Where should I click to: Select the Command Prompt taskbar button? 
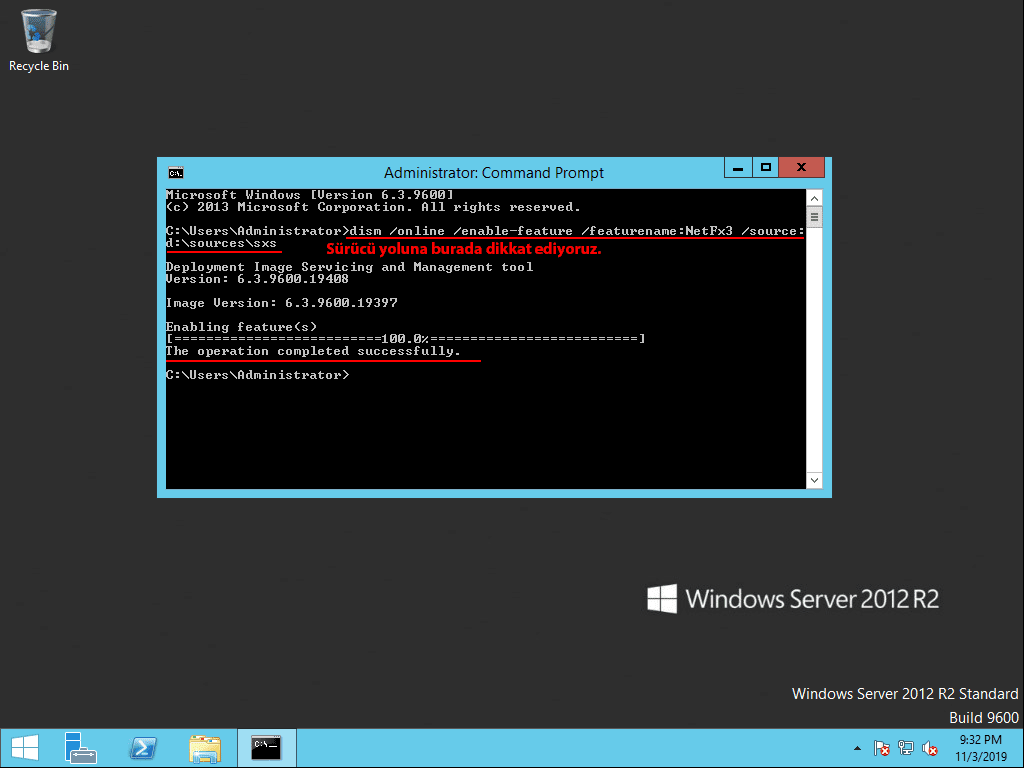coord(266,748)
